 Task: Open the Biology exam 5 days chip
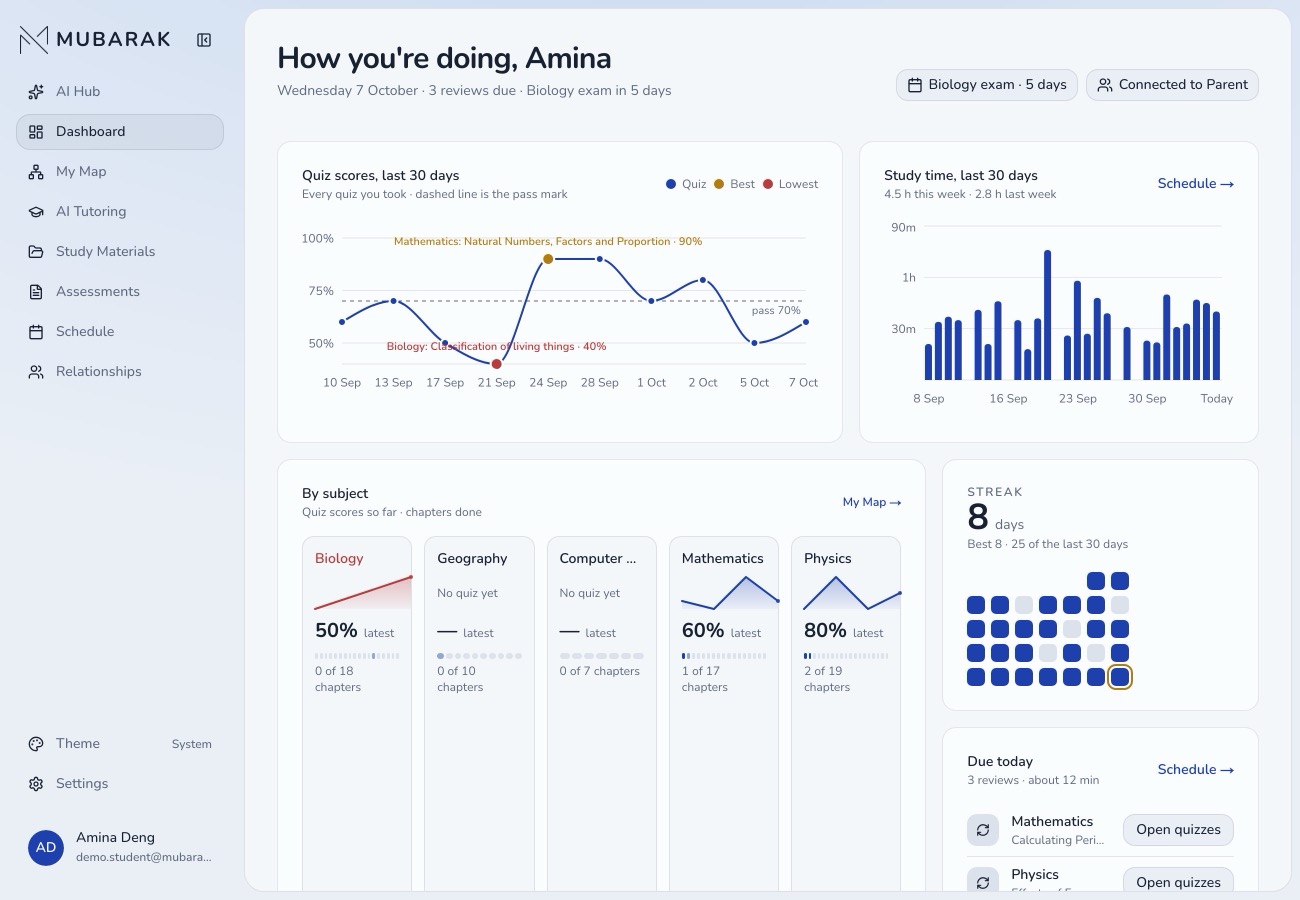tap(987, 85)
